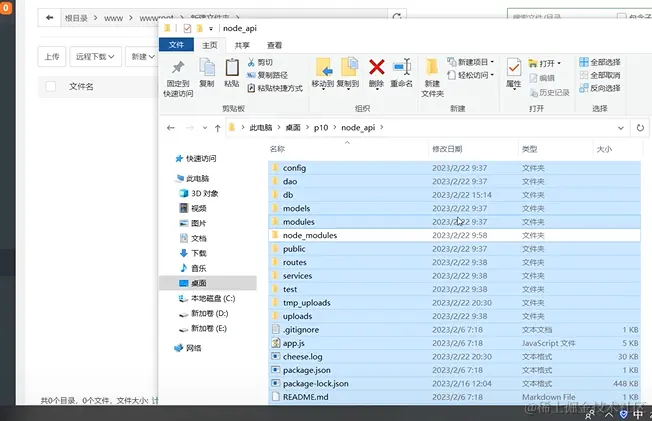652x421 pixels.
Task: Click Copy path (复制路径) in ribbon
Action: 267,75
